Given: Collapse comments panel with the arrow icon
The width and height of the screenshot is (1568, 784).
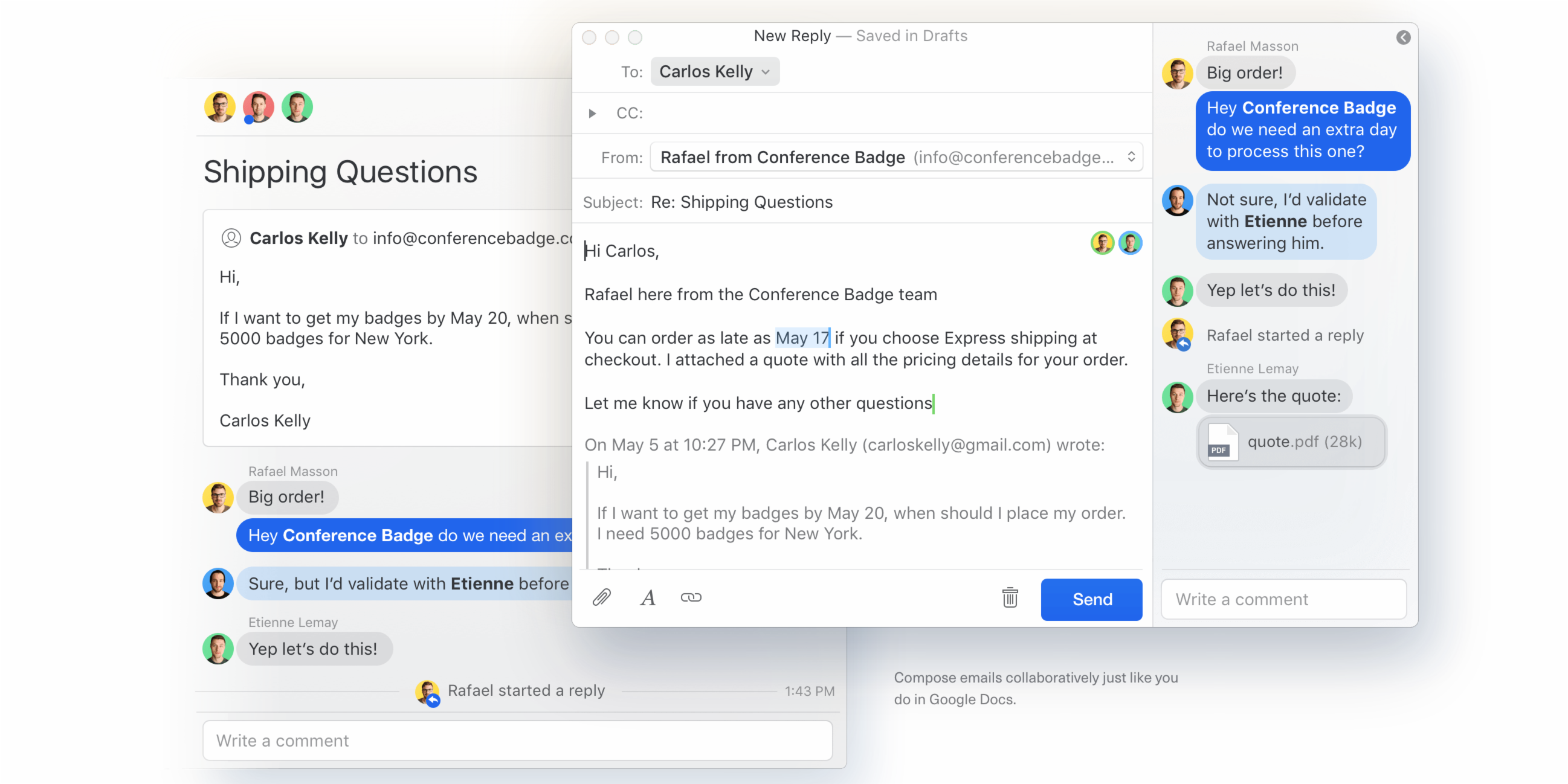Looking at the screenshot, I should tap(1403, 37).
